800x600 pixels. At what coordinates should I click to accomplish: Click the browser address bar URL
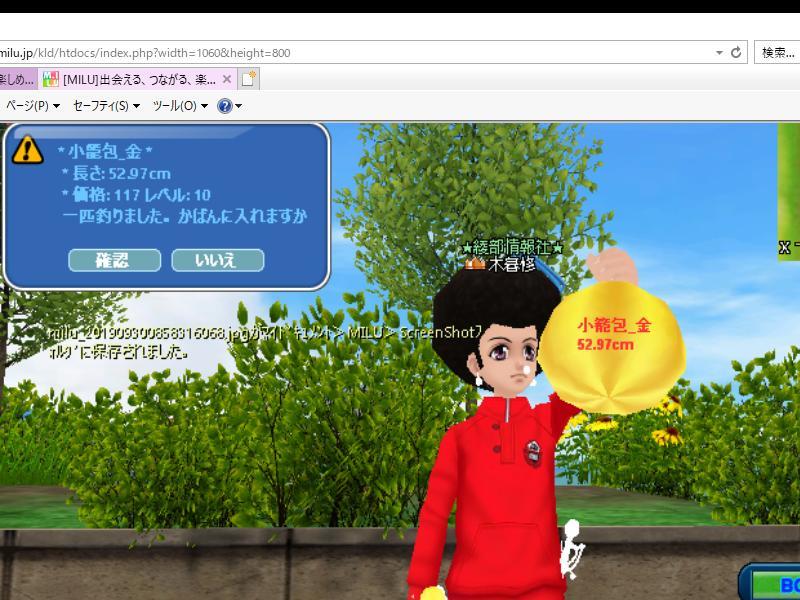(145, 53)
